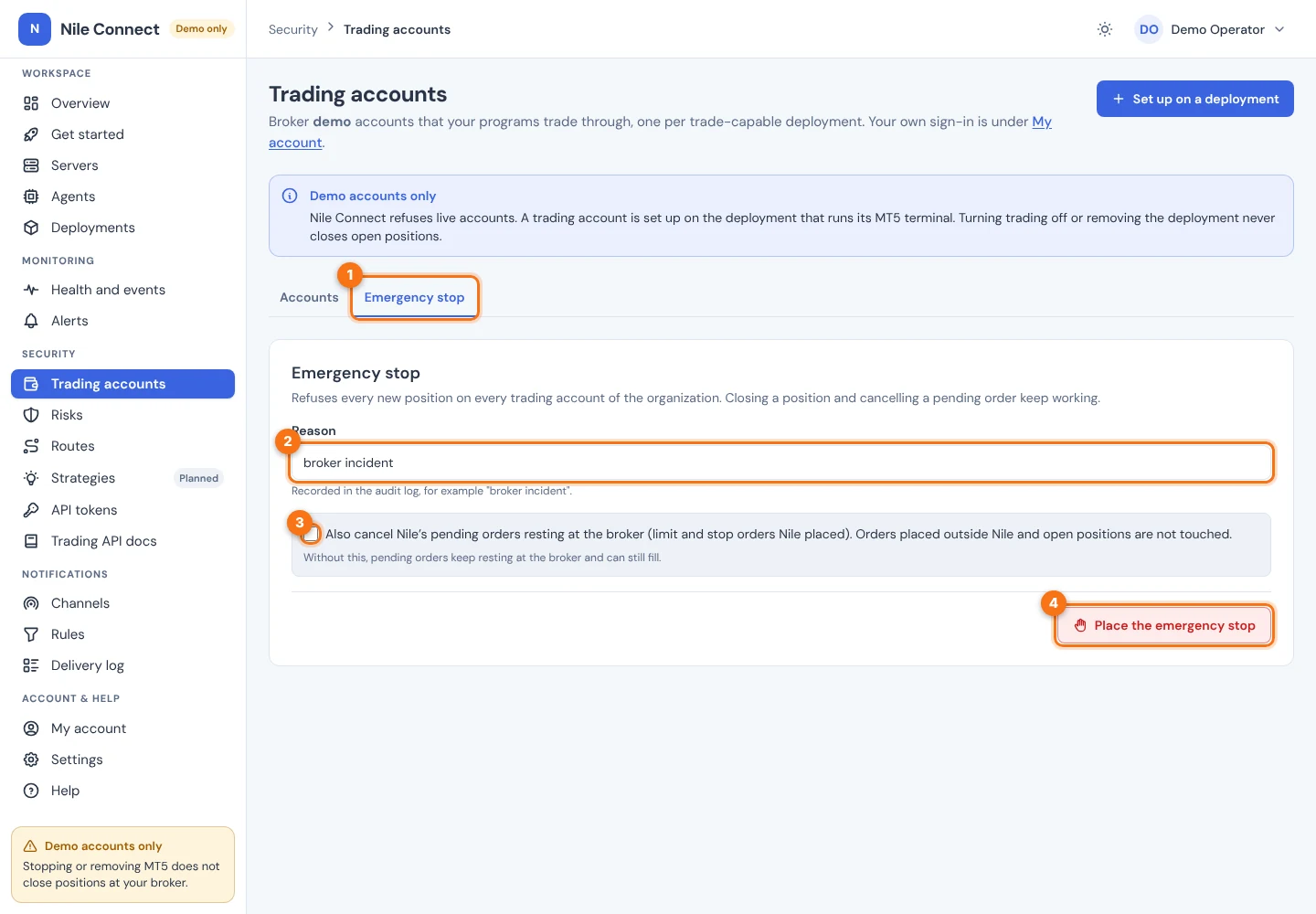
Task: Click the Get started rocket icon
Action: coord(31,134)
